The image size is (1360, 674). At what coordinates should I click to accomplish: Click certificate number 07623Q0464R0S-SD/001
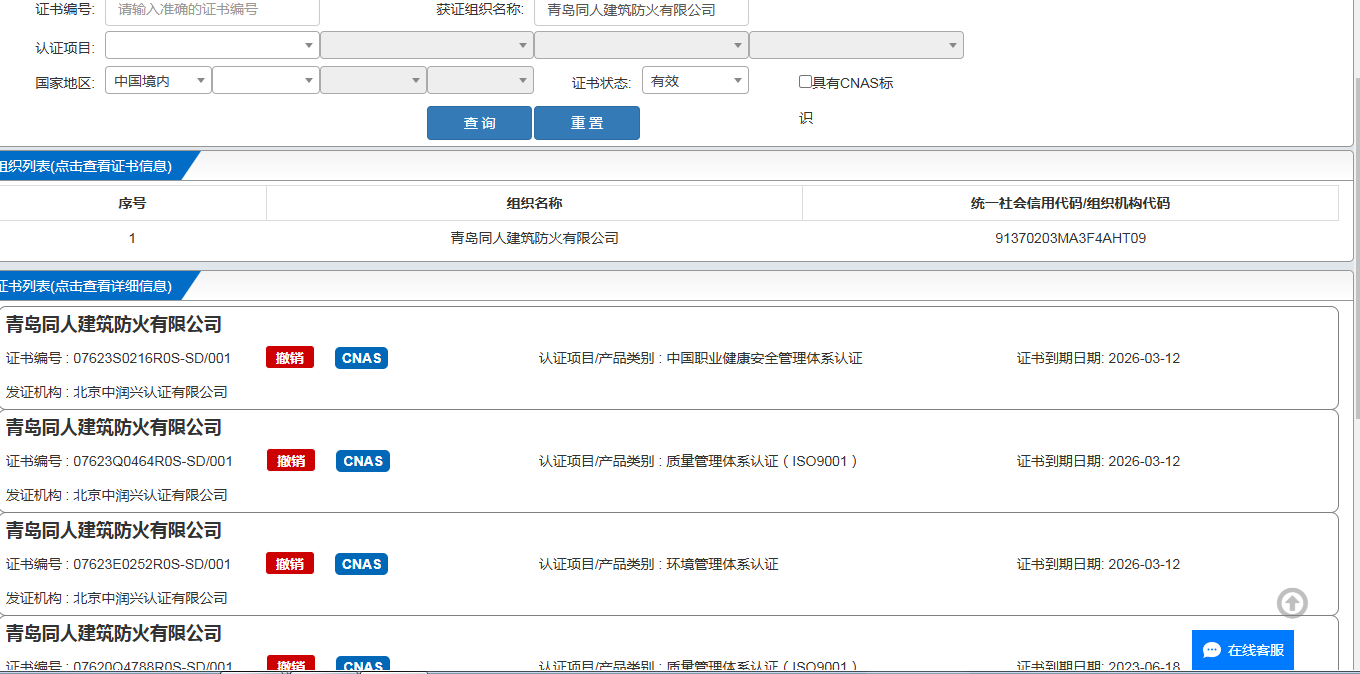(153, 461)
